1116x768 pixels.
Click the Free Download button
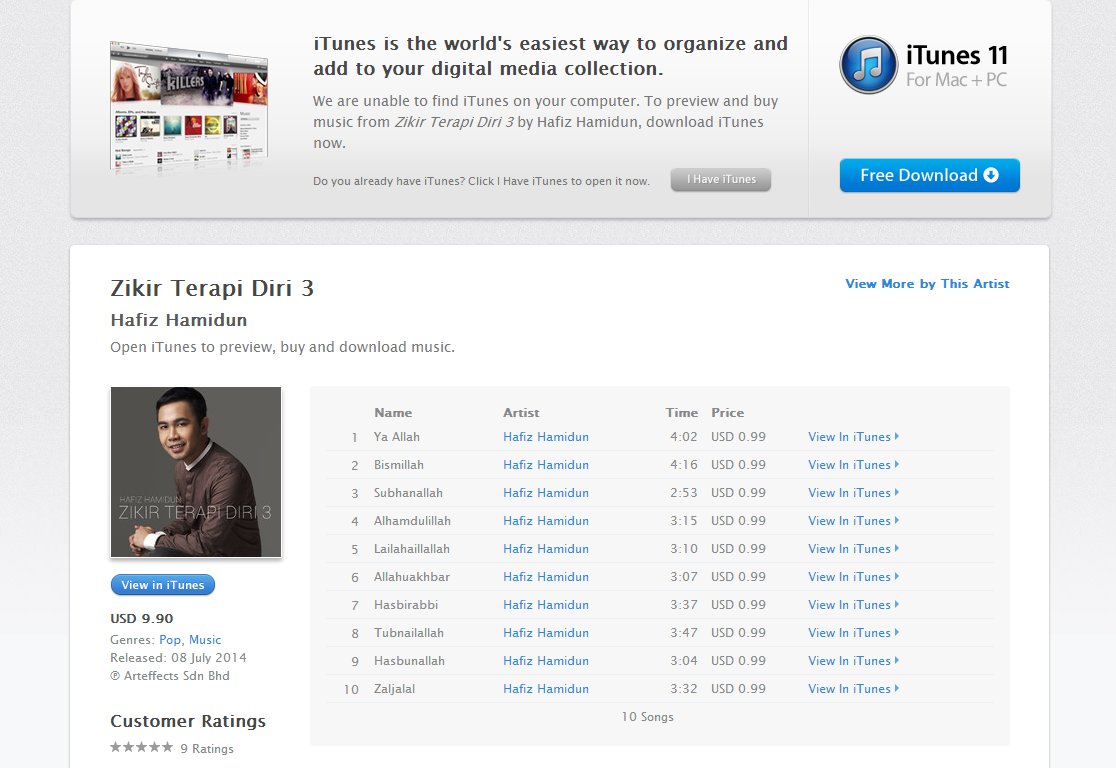click(x=930, y=175)
